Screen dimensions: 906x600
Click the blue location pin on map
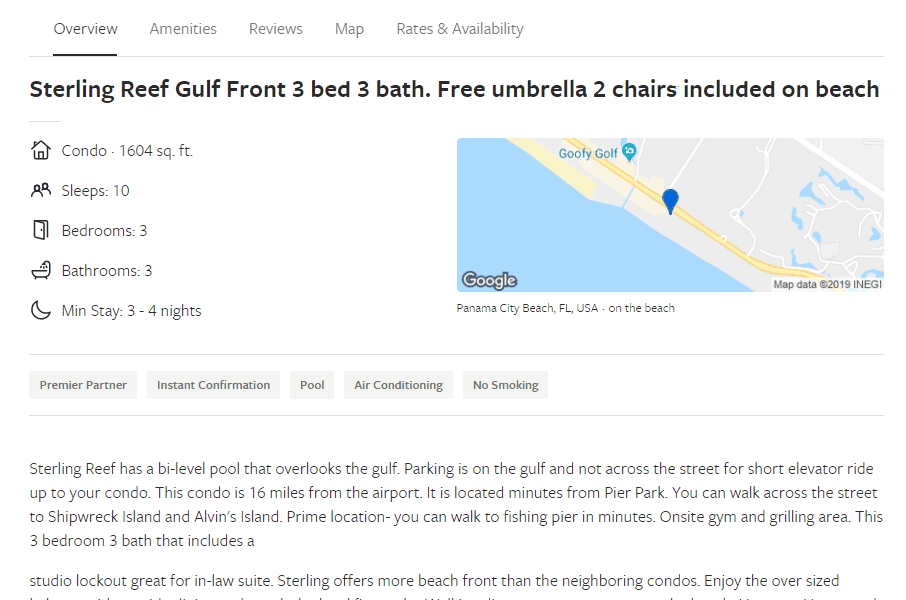(670, 201)
